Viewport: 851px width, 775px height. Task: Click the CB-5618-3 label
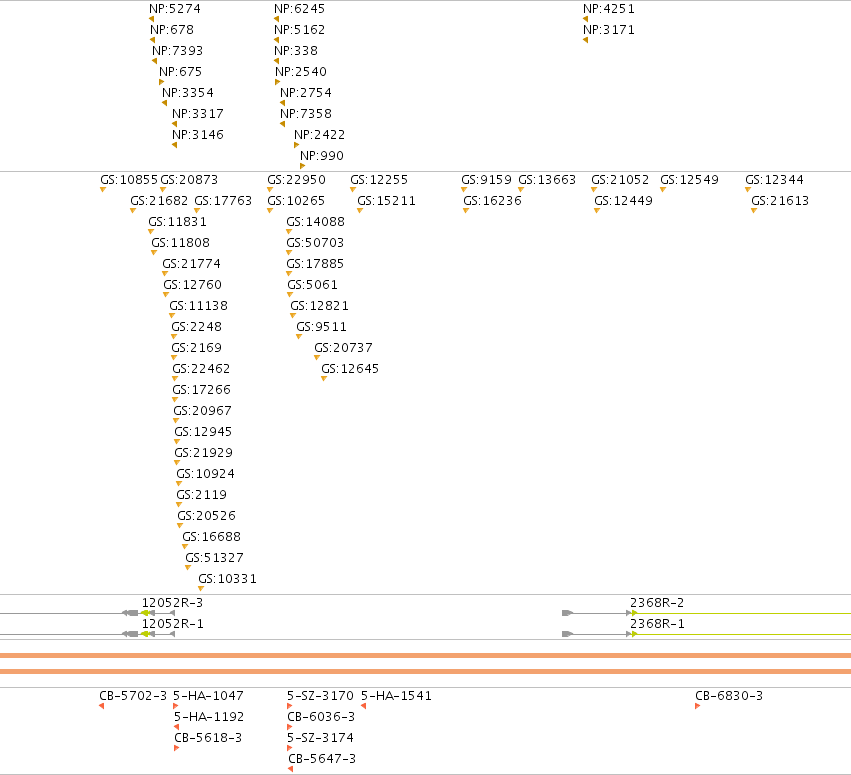pos(208,738)
